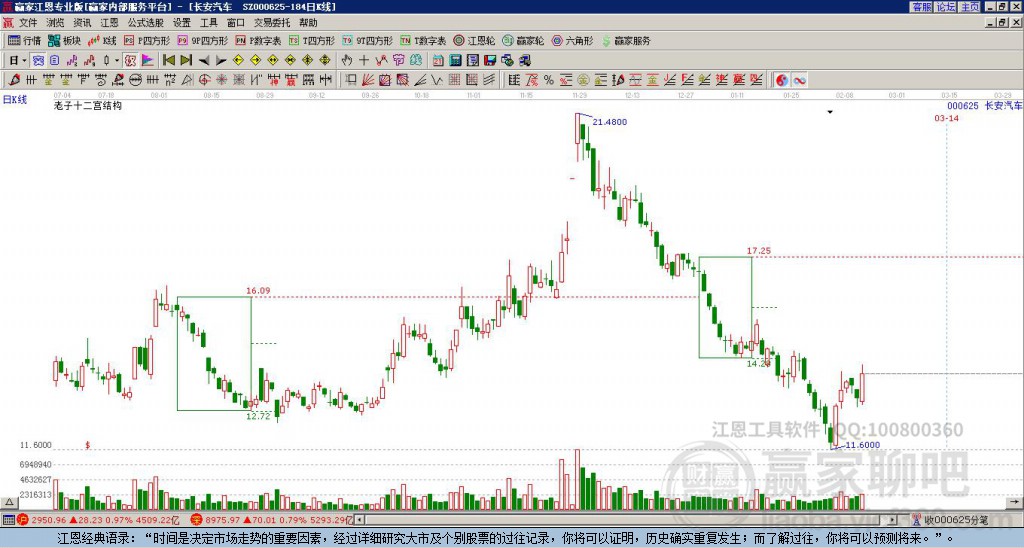Image resolution: width=1024 pixels, height=548 pixels.
Task: Open the 论坛 forum link
Action: tap(946, 7)
